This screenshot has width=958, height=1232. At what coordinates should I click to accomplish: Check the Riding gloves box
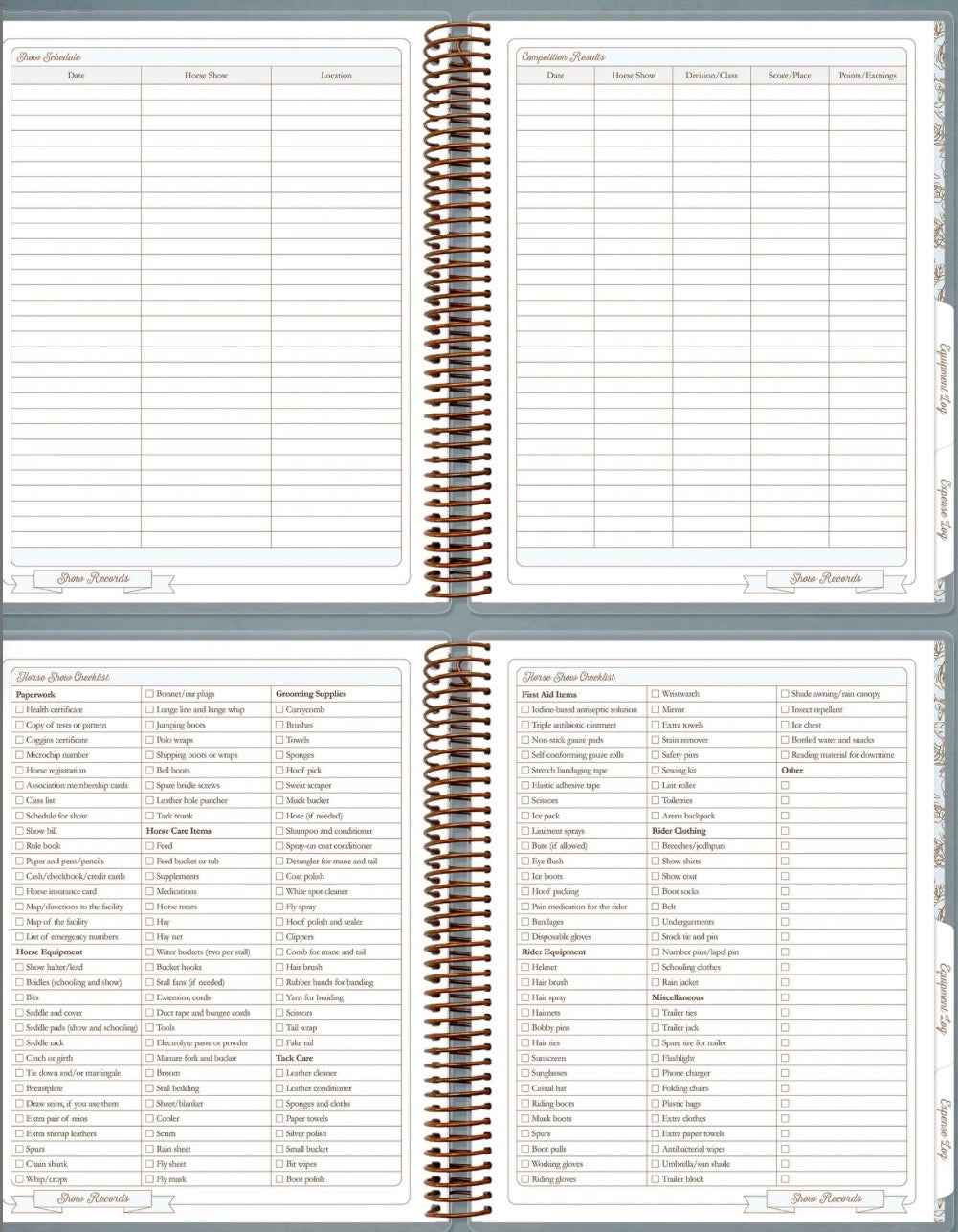tap(525, 1179)
